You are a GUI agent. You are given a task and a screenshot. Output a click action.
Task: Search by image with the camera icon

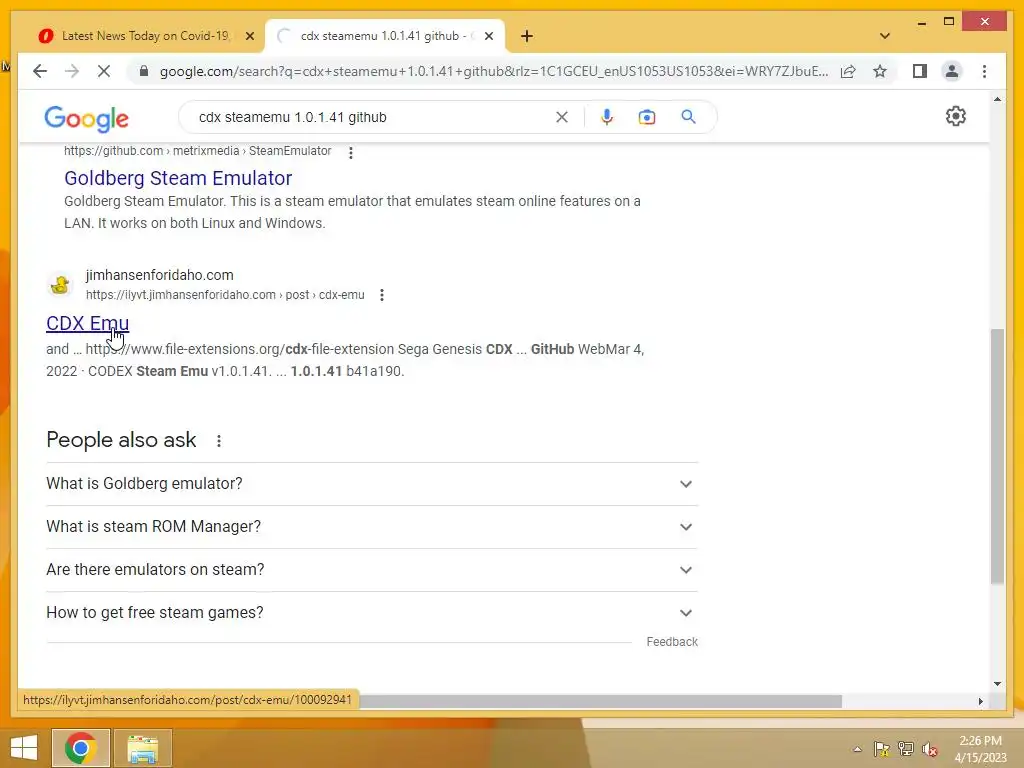647,117
